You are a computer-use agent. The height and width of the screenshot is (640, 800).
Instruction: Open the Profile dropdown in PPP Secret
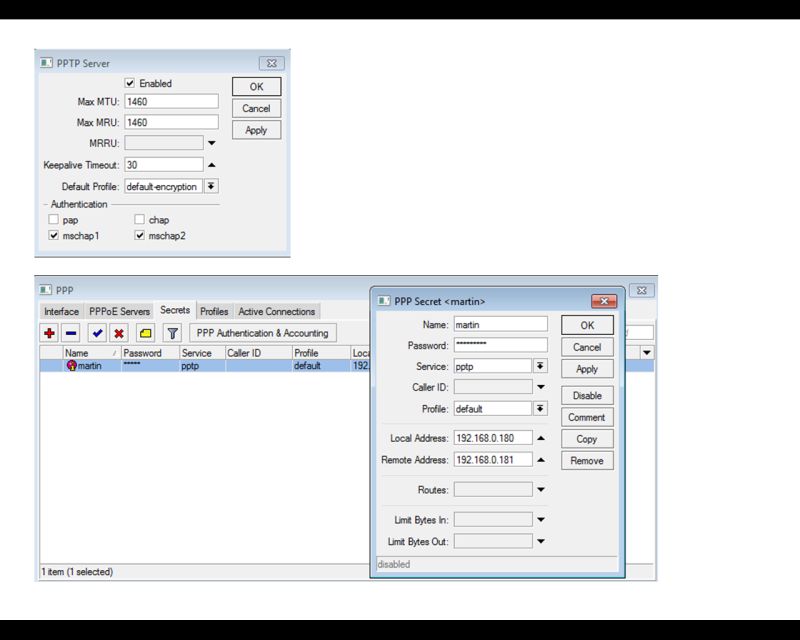[540, 408]
